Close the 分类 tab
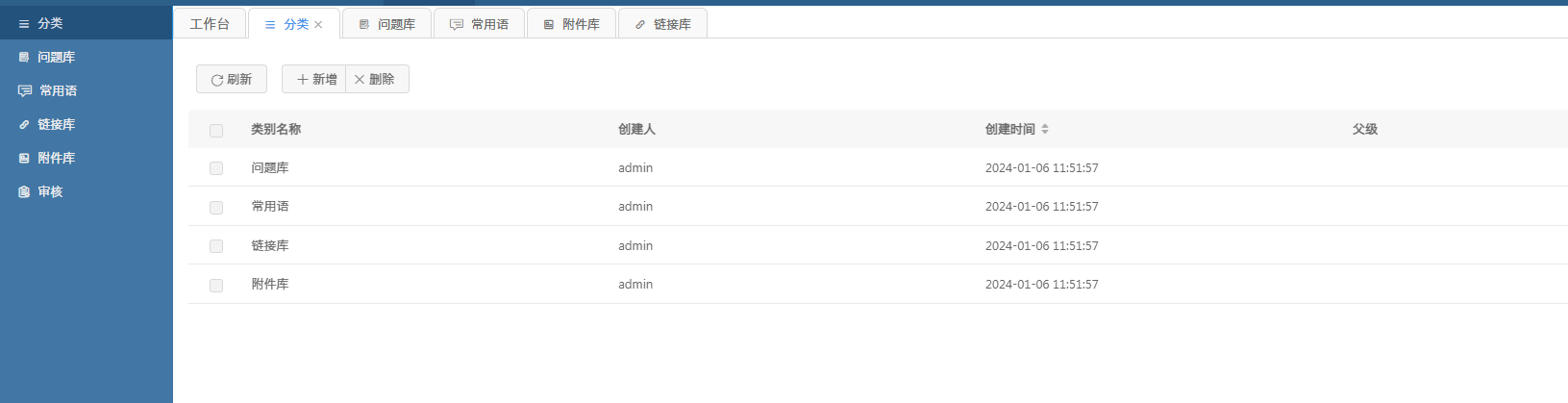The height and width of the screenshot is (403, 1568). tap(318, 25)
